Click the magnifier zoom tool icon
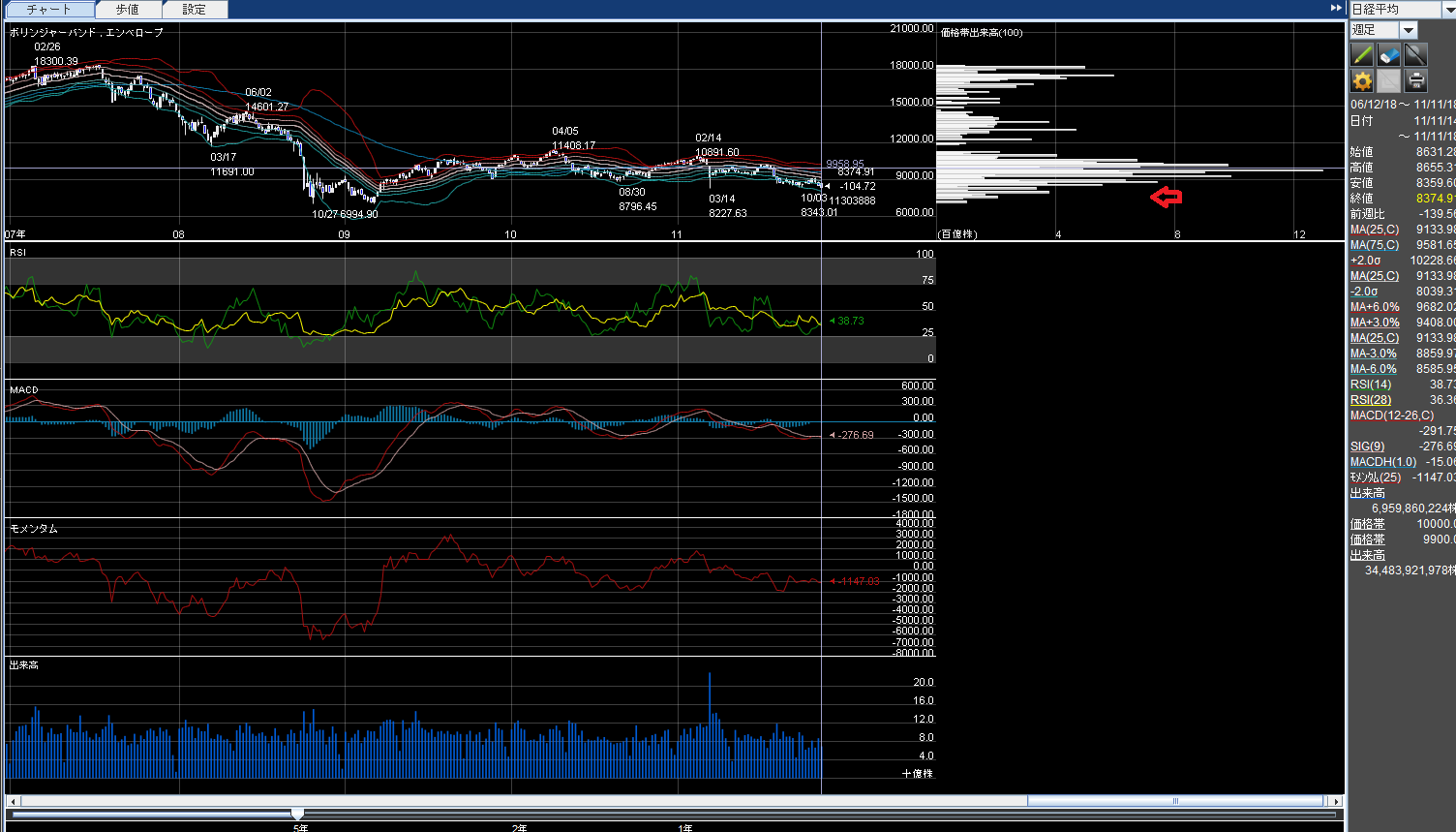The image size is (1456, 832). coord(1415,55)
